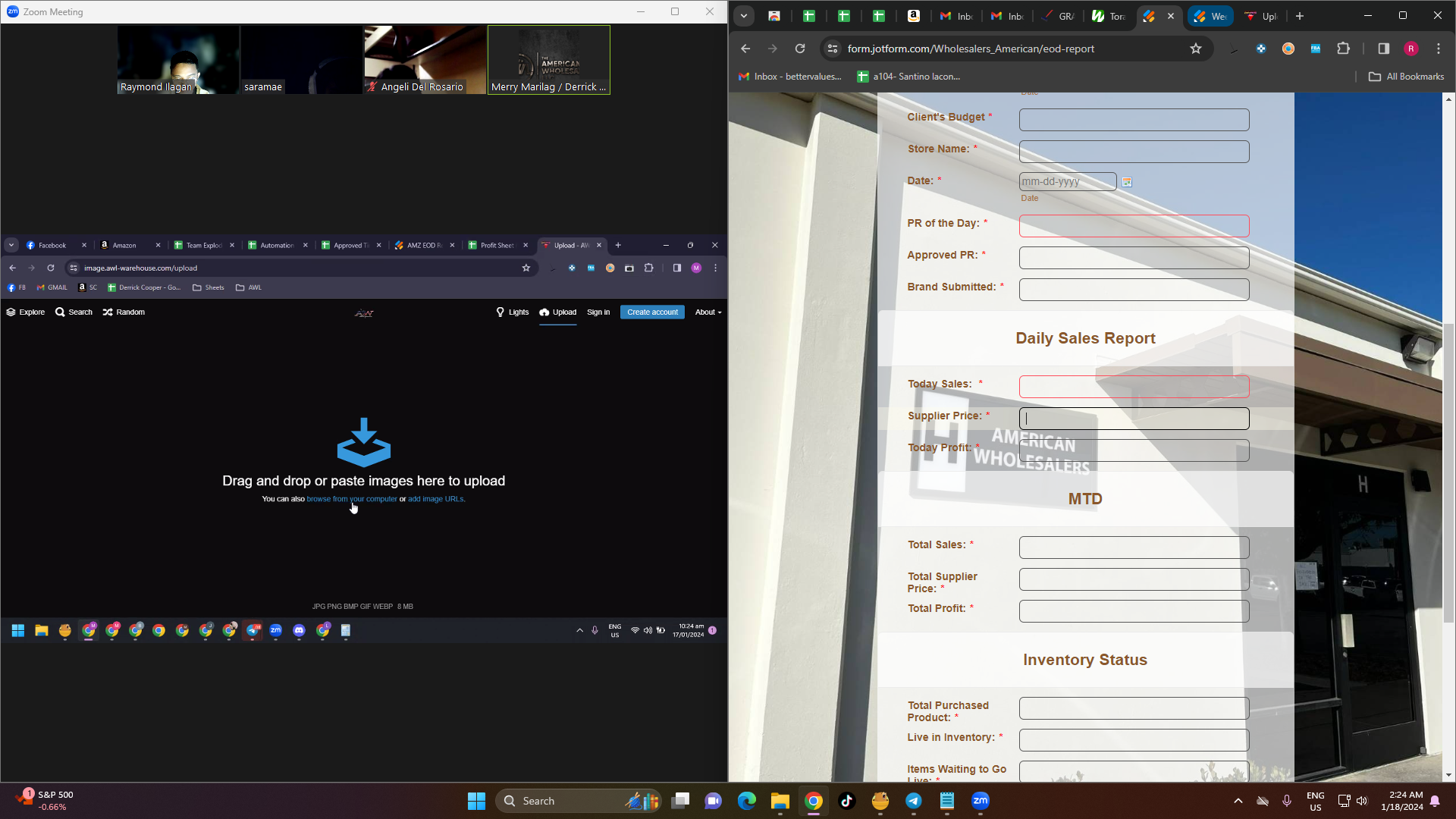Image resolution: width=1456 pixels, height=819 pixels.
Task: Switch to Chrome on the taskbar
Action: 814,801
